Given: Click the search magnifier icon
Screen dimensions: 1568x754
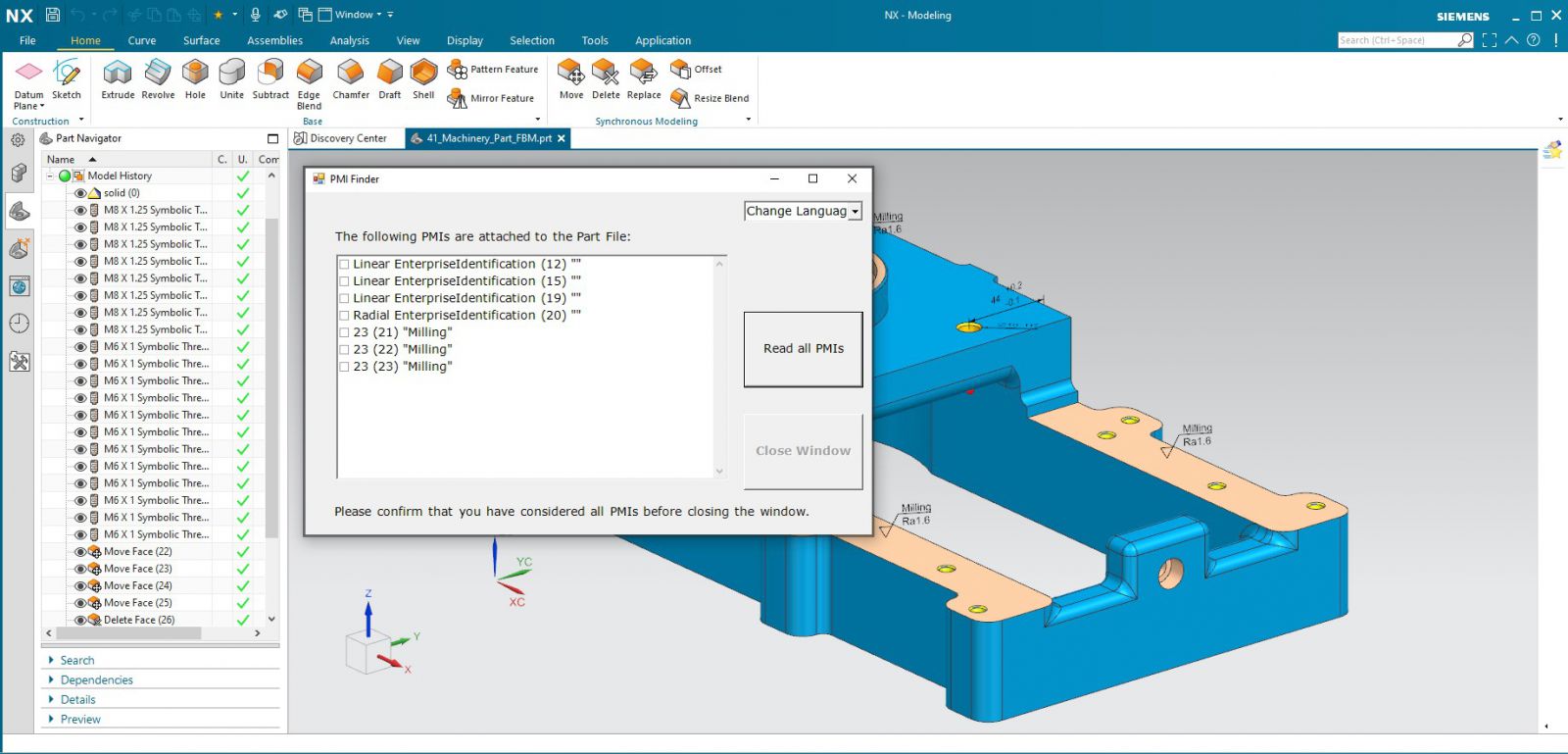Looking at the screenshot, I should pos(1465,40).
